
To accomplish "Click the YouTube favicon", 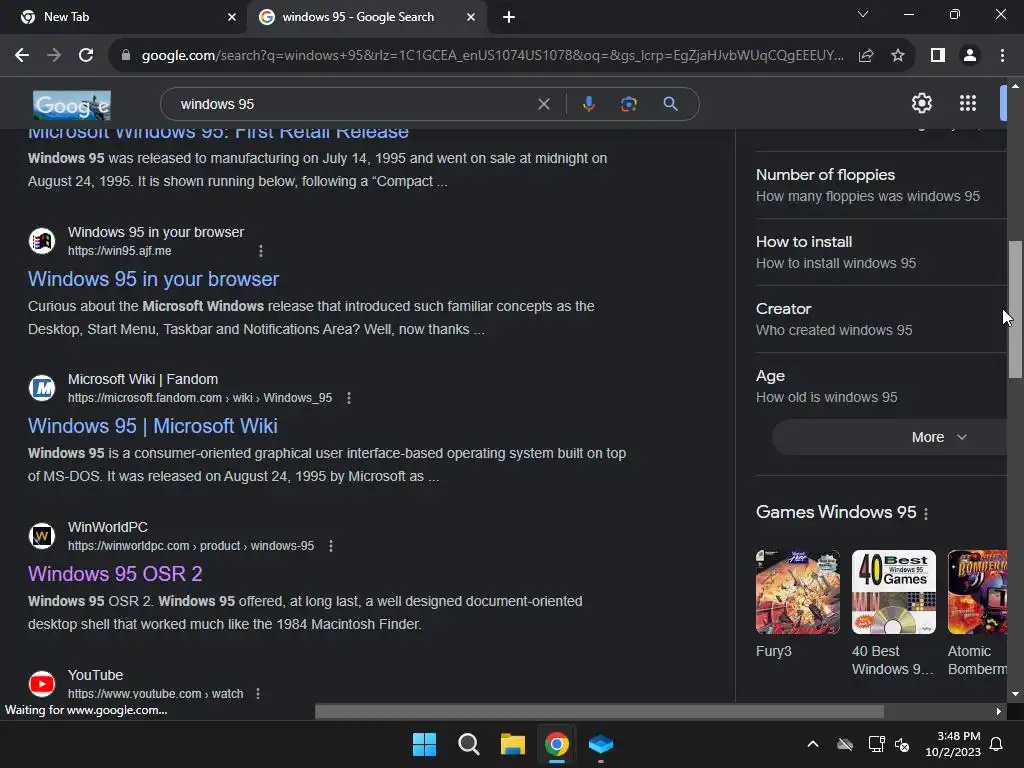I will click(x=42, y=684).
